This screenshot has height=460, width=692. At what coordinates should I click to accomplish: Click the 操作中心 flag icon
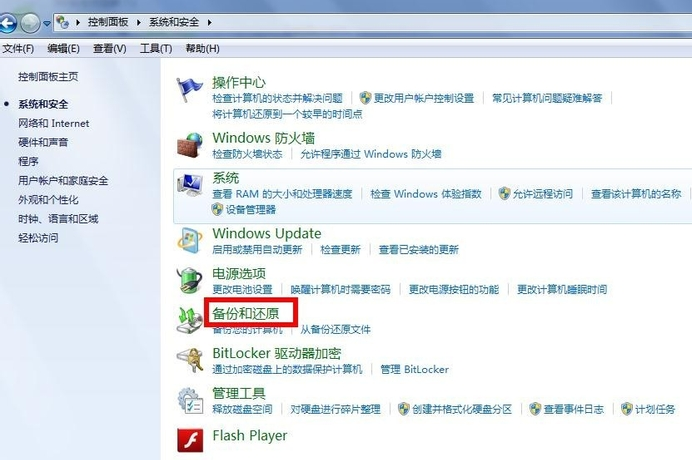tap(190, 90)
